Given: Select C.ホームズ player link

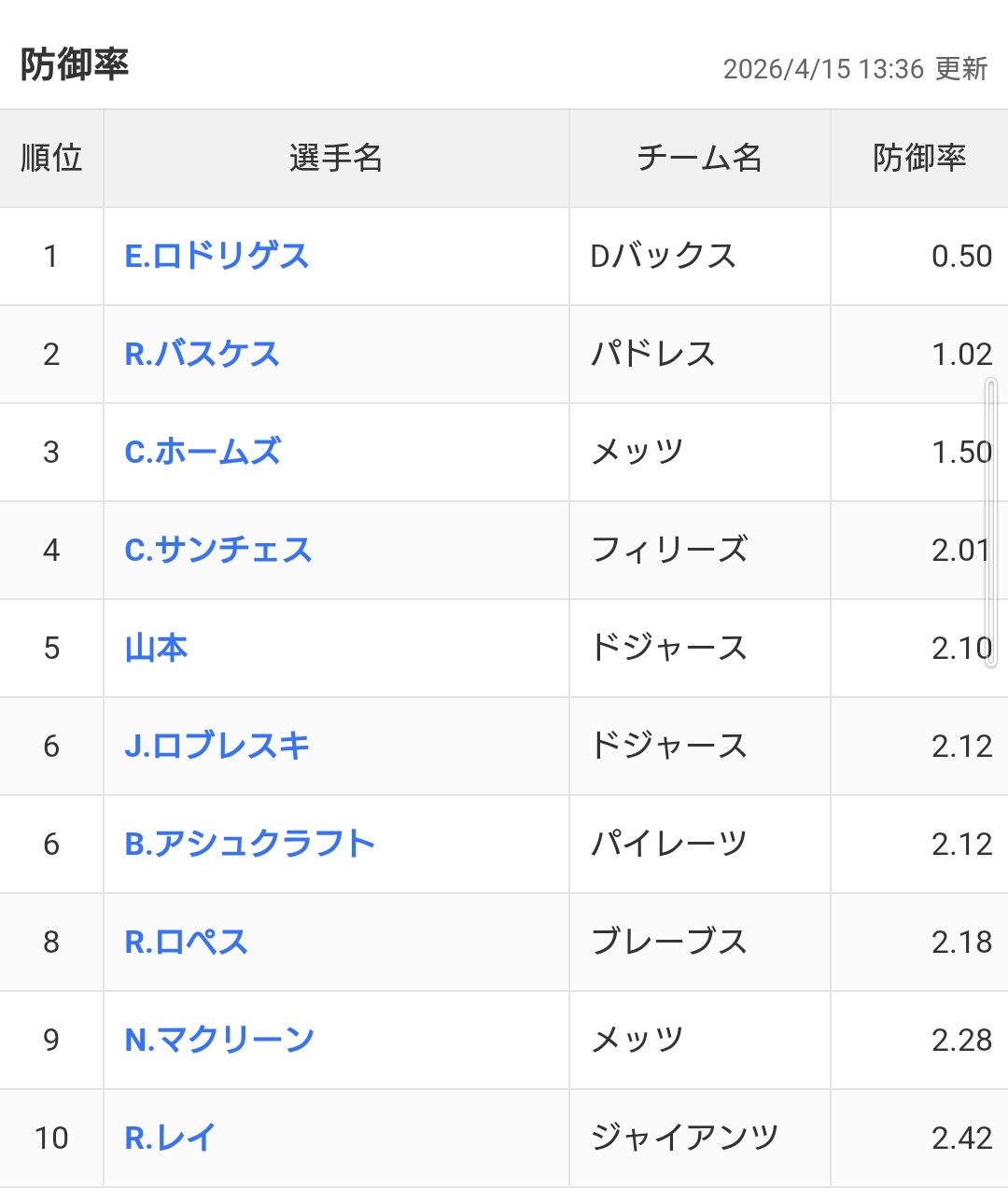Looking at the screenshot, I should (x=203, y=452).
